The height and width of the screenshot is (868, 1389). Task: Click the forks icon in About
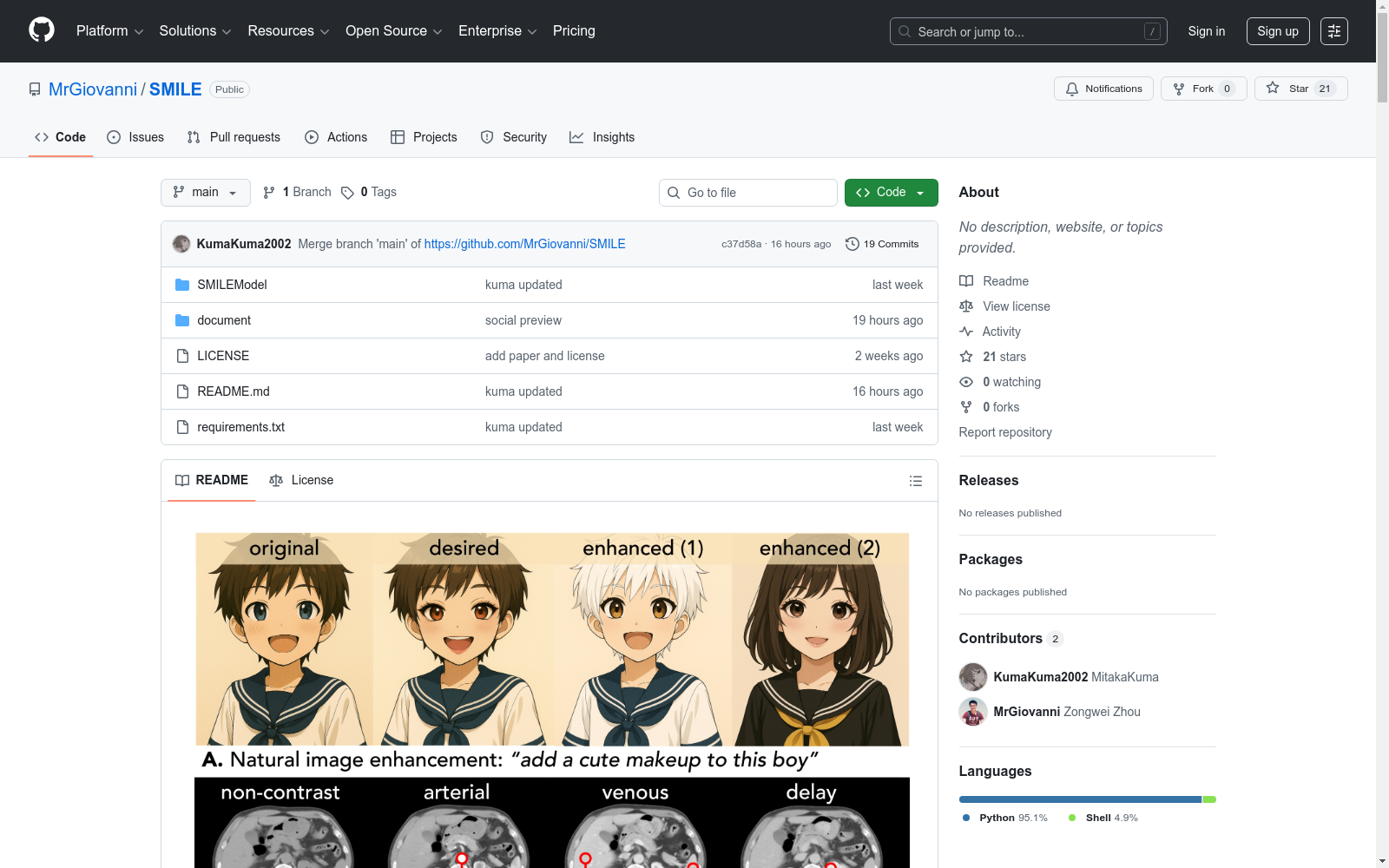click(x=966, y=407)
